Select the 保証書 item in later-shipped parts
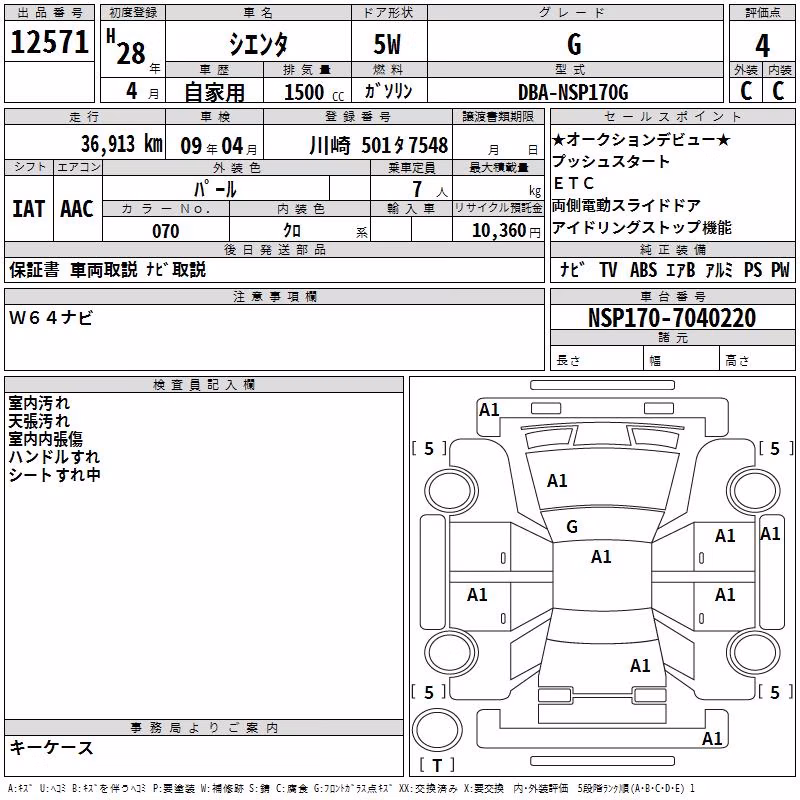This screenshot has height=800, width=800. [34, 269]
